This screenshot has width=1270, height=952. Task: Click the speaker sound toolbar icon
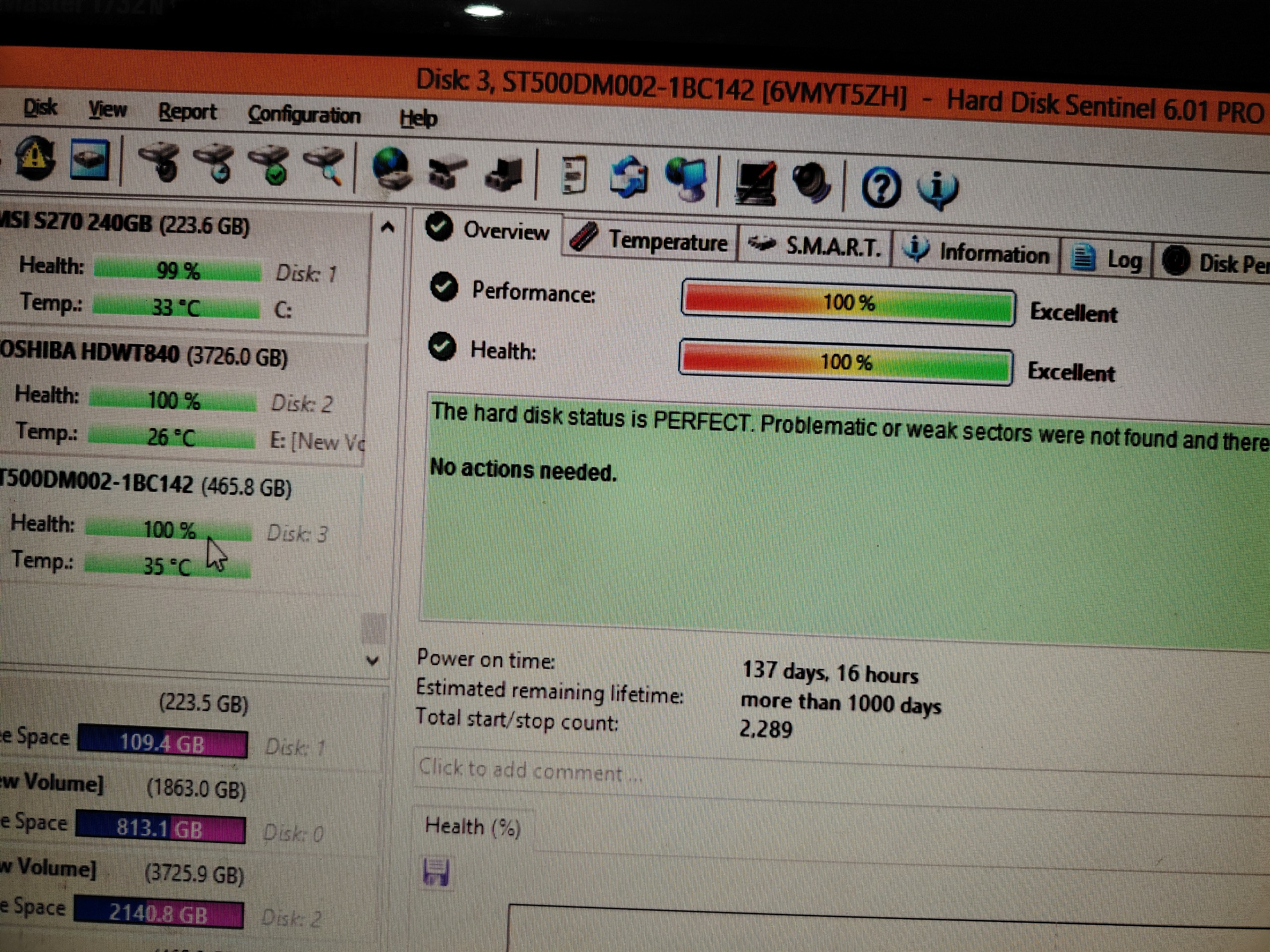810,183
